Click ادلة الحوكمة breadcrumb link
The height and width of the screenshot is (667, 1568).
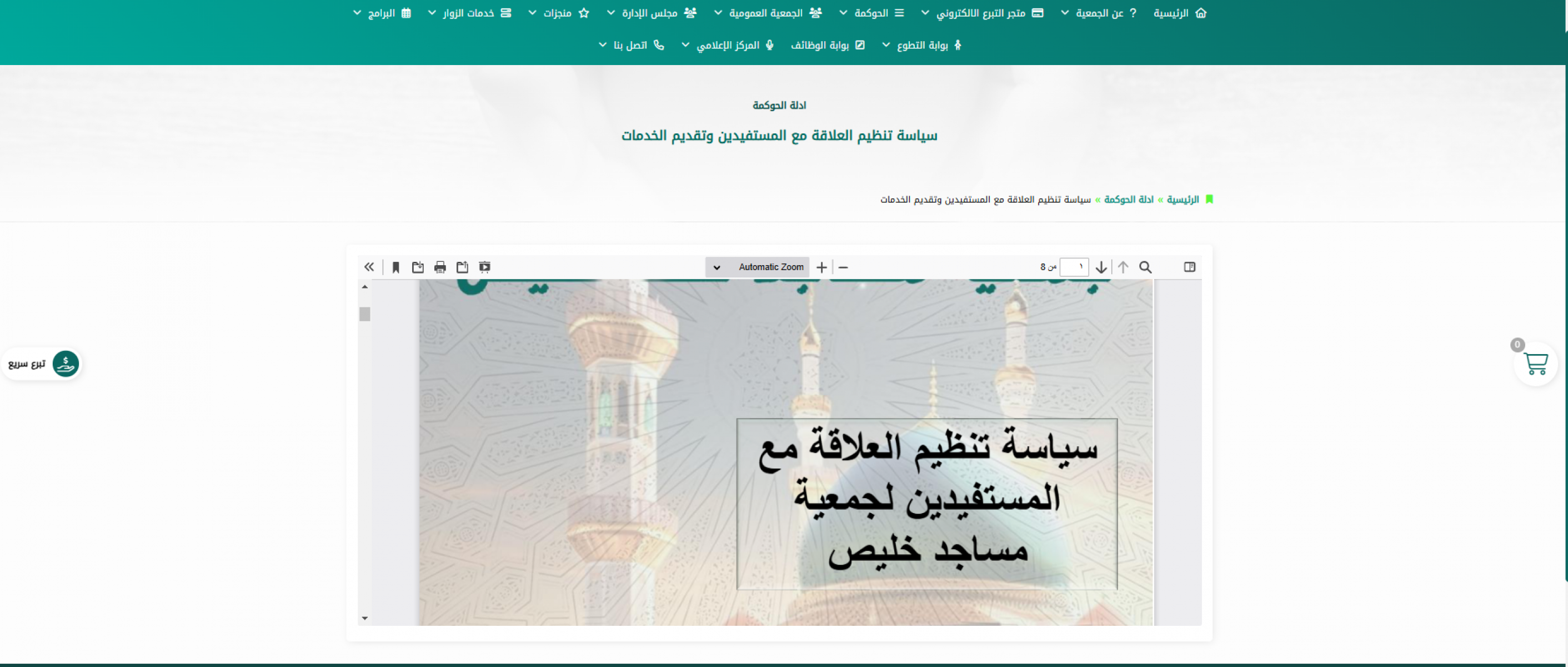pos(1129,199)
